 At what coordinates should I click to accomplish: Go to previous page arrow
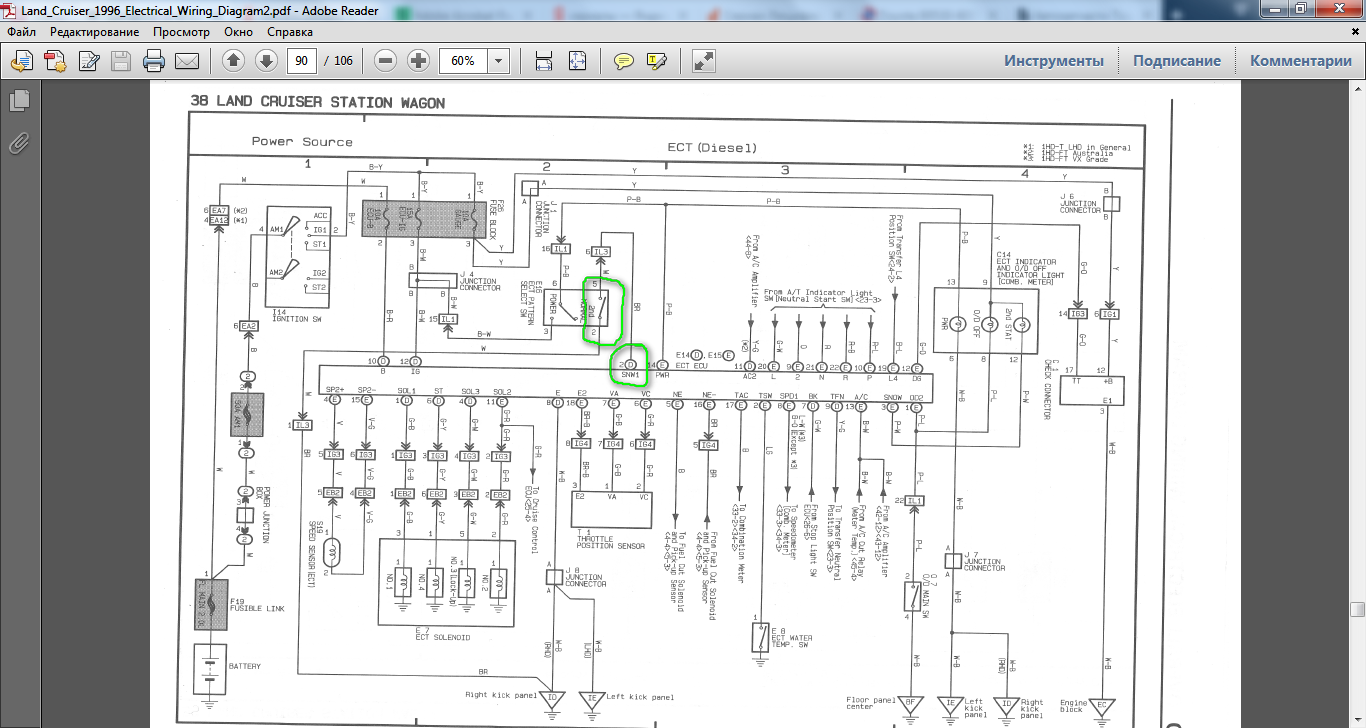233,61
